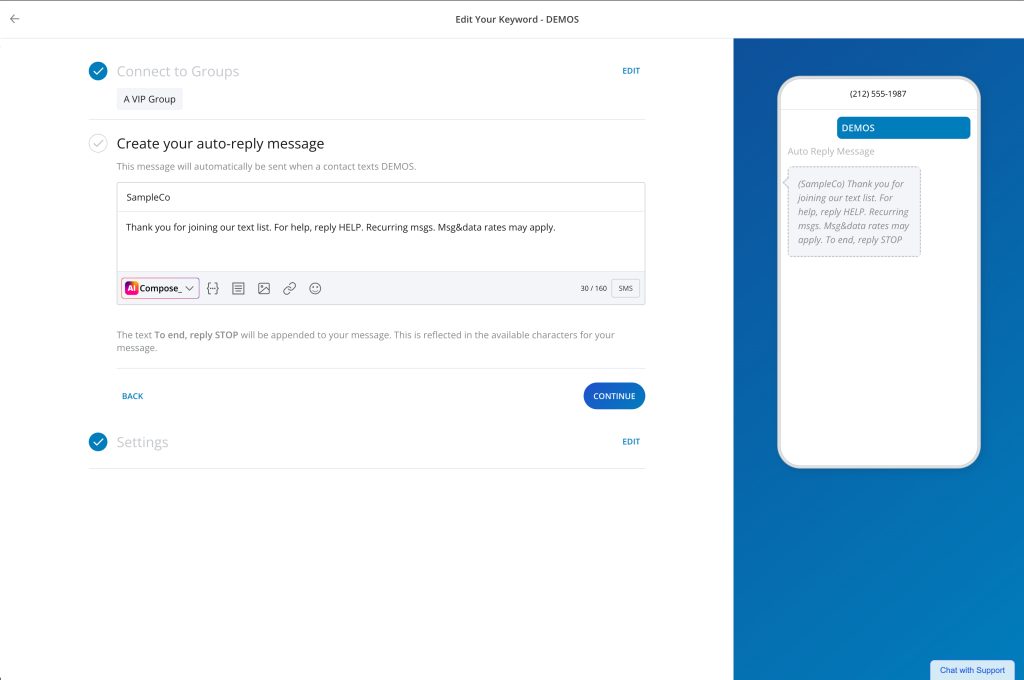This screenshot has height=680, width=1024.
Task: Open Chat with Support
Action: (971, 670)
